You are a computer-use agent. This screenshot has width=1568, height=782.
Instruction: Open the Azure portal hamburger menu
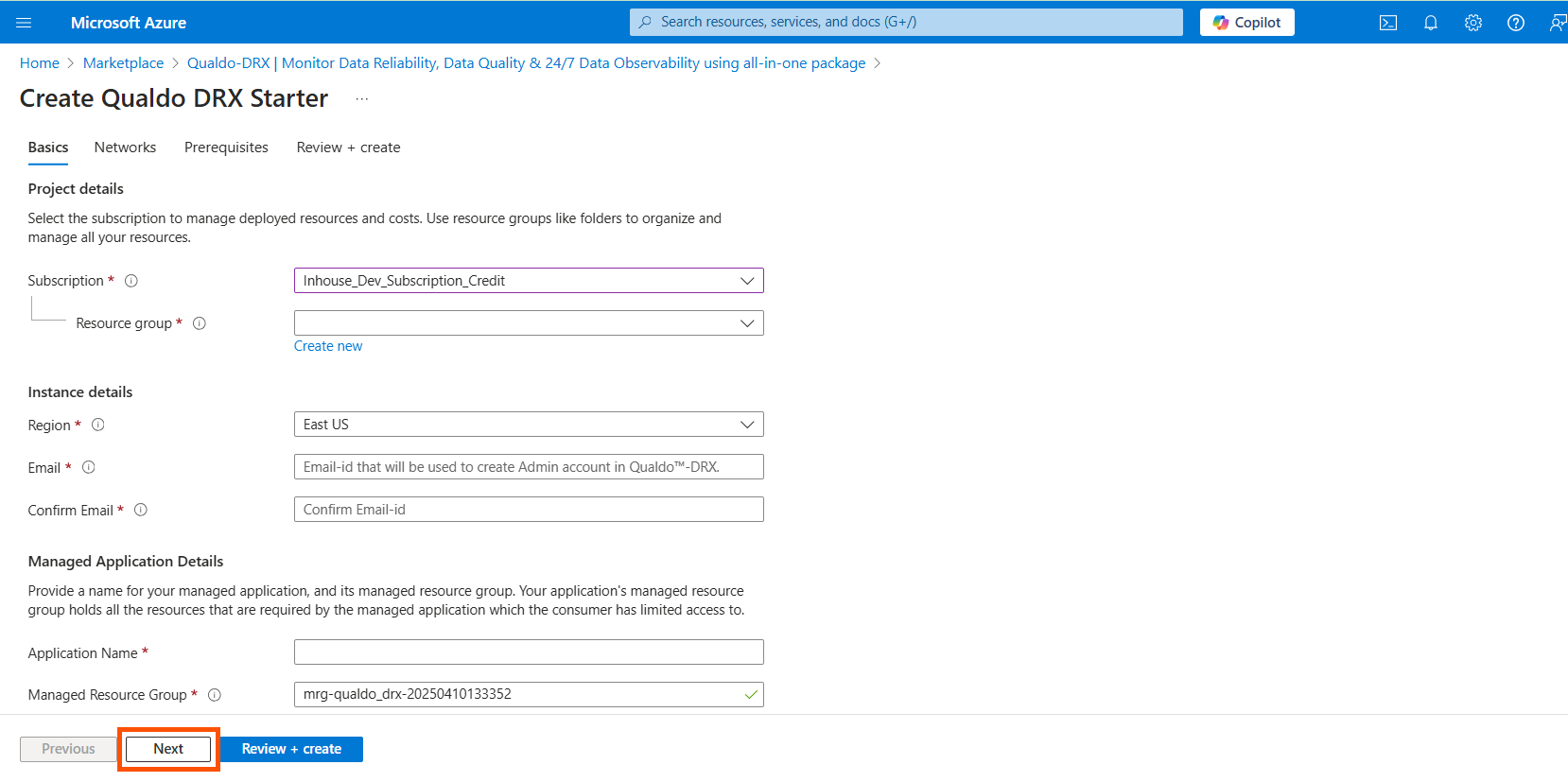25,22
